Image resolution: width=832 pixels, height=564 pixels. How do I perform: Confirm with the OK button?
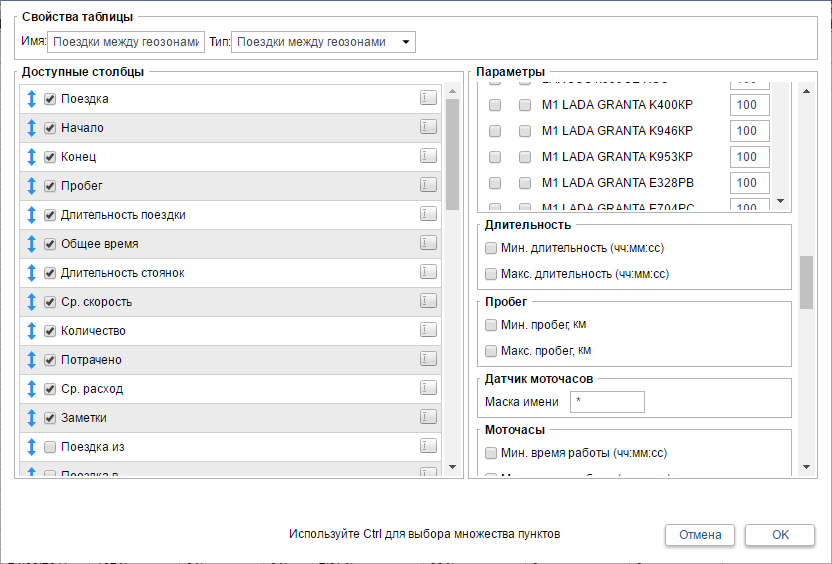click(x=780, y=535)
